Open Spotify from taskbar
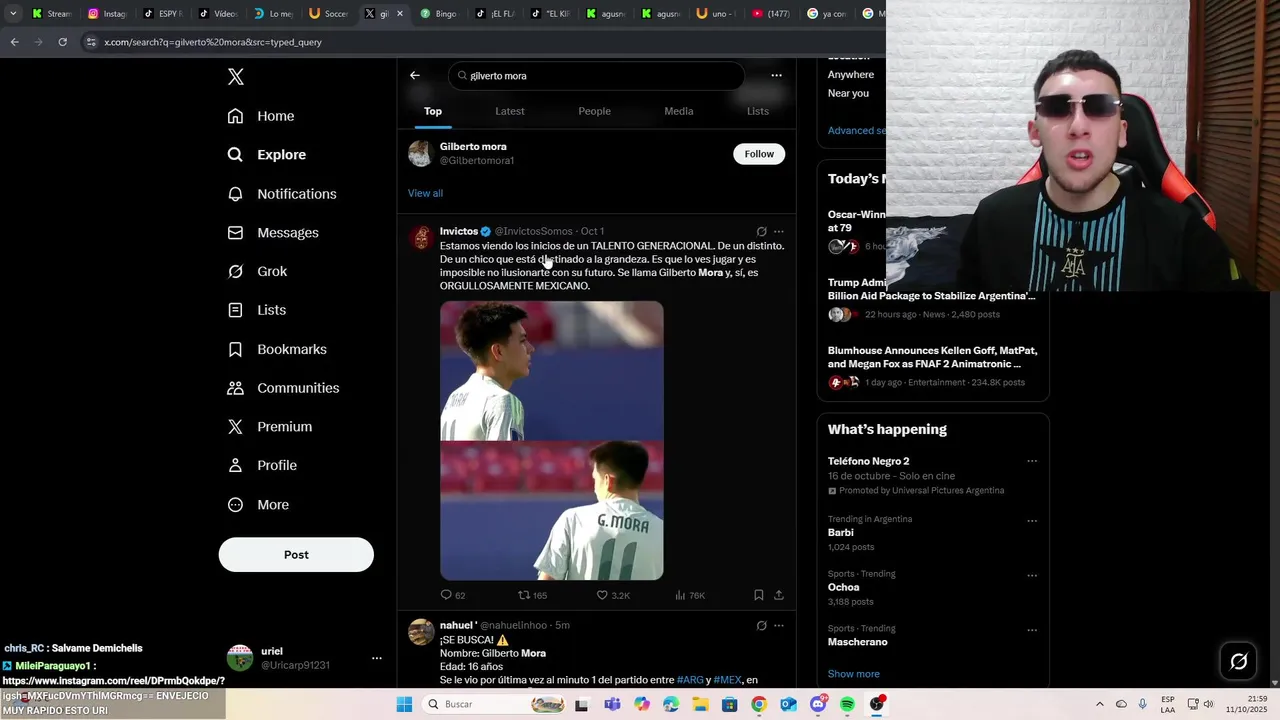Screen dimensions: 1280x720 847,704
